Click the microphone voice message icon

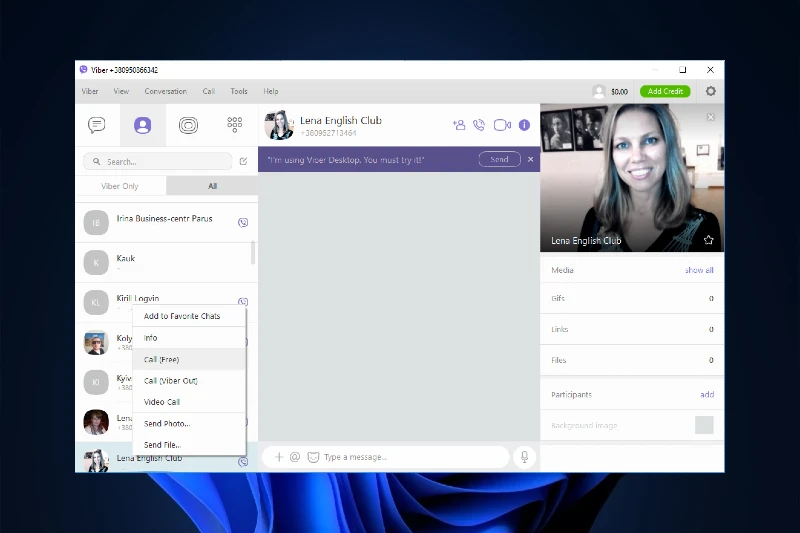tap(523, 457)
